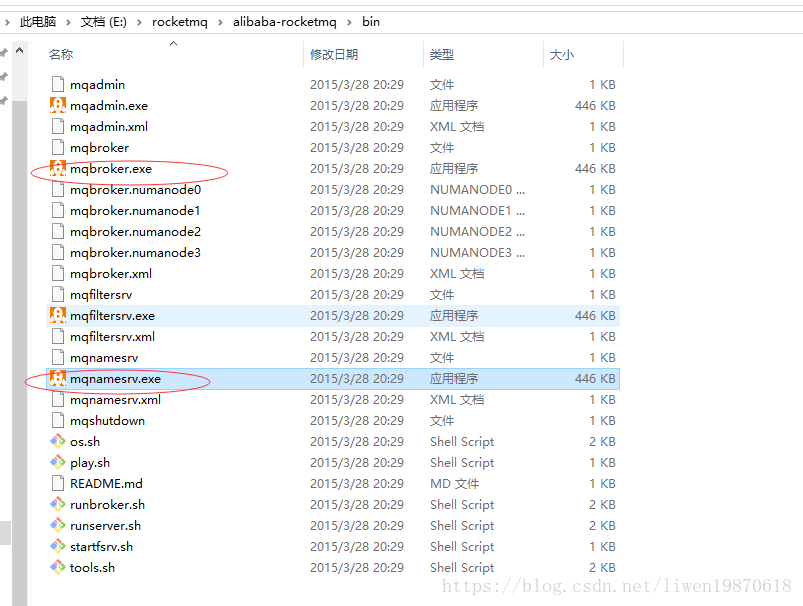Navigate to 文档 (E:) in address bar
This screenshot has height=606, width=803.
[x=103, y=22]
